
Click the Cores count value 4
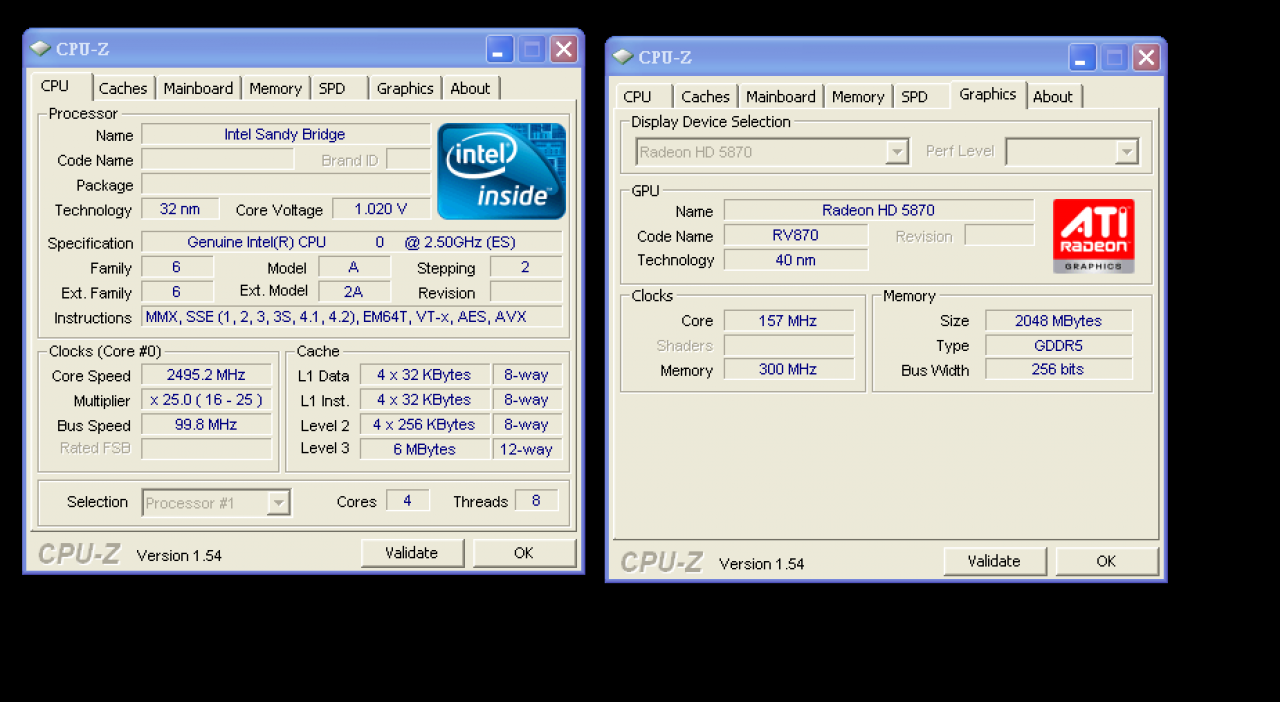pos(408,500)
